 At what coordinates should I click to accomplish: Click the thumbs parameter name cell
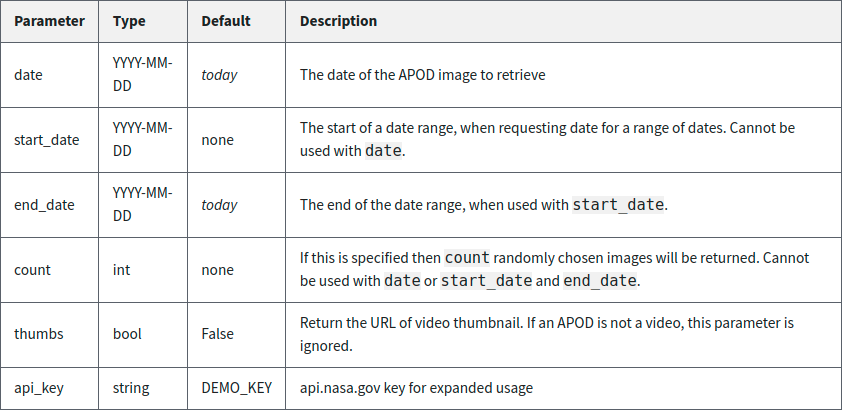click(38, 335)
